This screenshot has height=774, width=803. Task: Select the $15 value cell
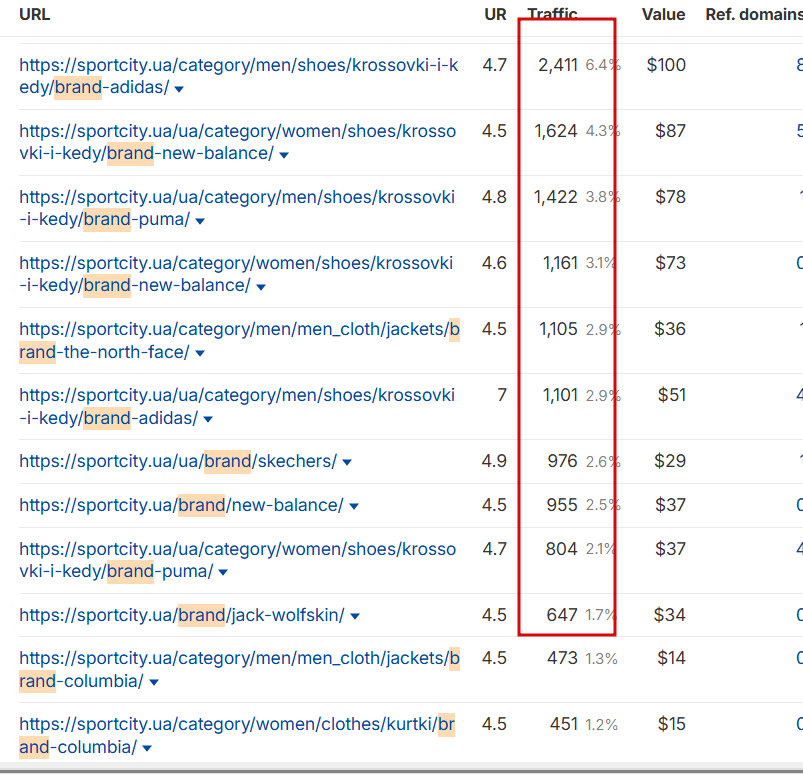[x=672, y=724]
